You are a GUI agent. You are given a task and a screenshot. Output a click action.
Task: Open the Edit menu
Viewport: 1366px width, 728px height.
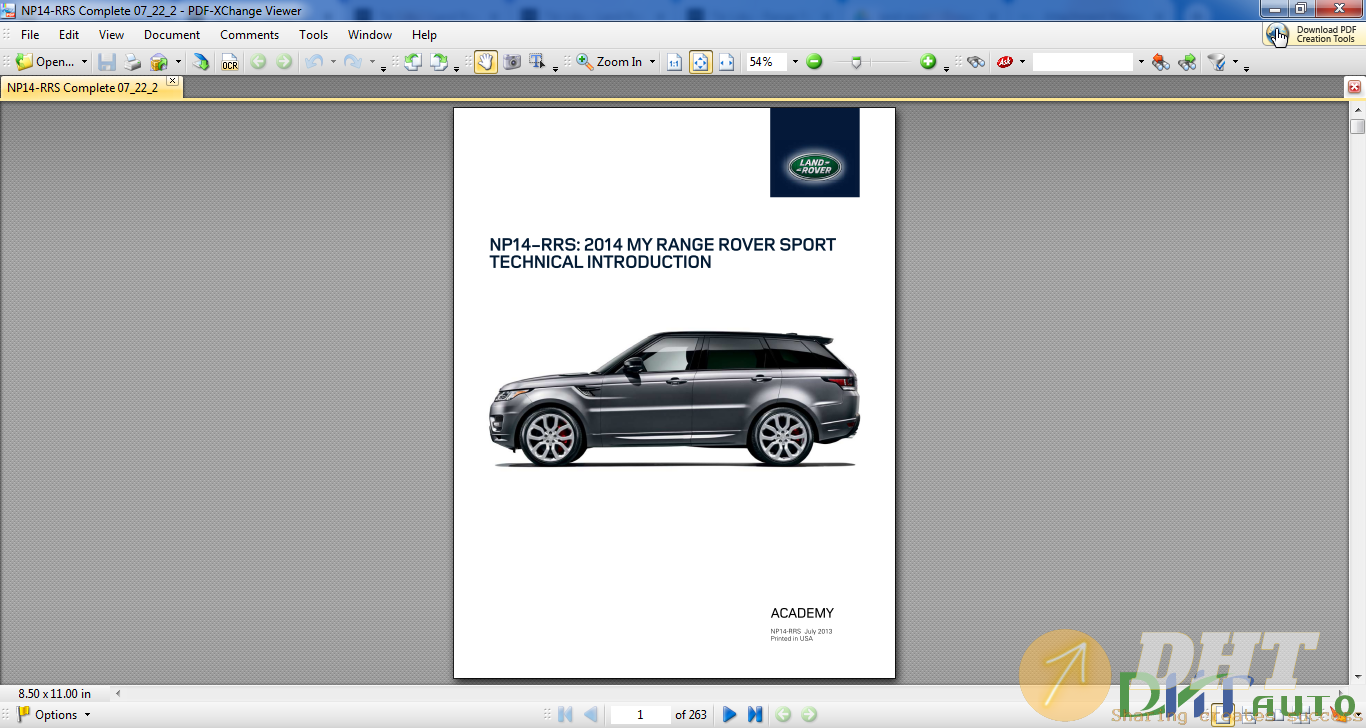68,34
